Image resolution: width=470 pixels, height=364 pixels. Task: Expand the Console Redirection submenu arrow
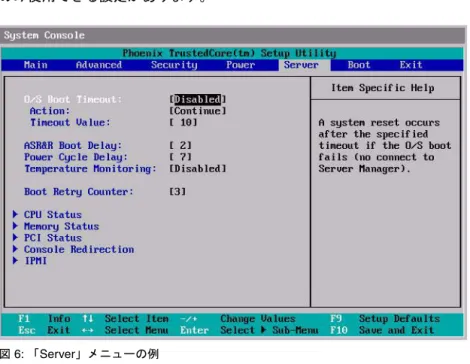[x=15, y=249]
